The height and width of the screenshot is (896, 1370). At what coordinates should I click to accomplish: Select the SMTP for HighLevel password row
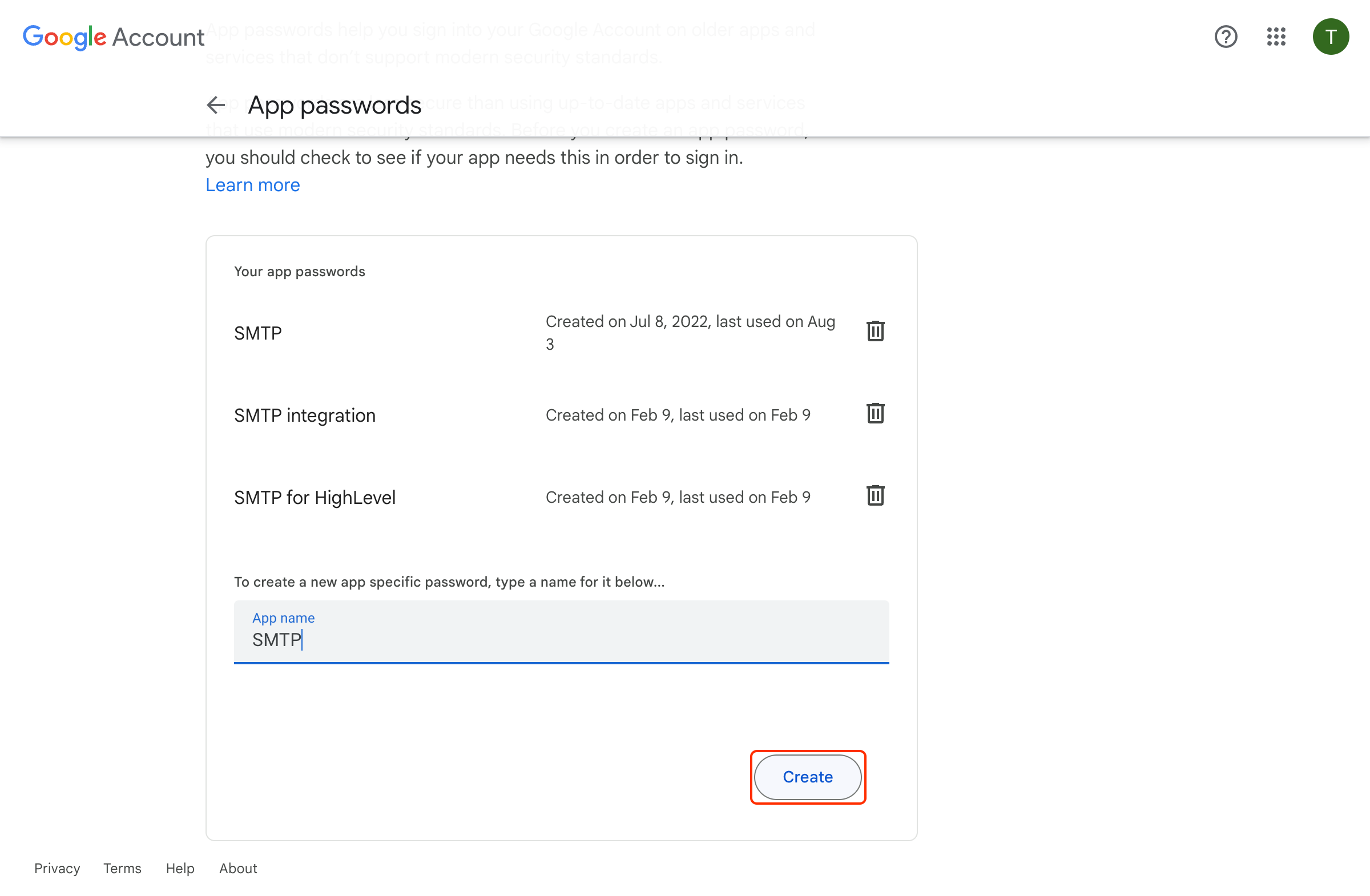tap(315, 497)
